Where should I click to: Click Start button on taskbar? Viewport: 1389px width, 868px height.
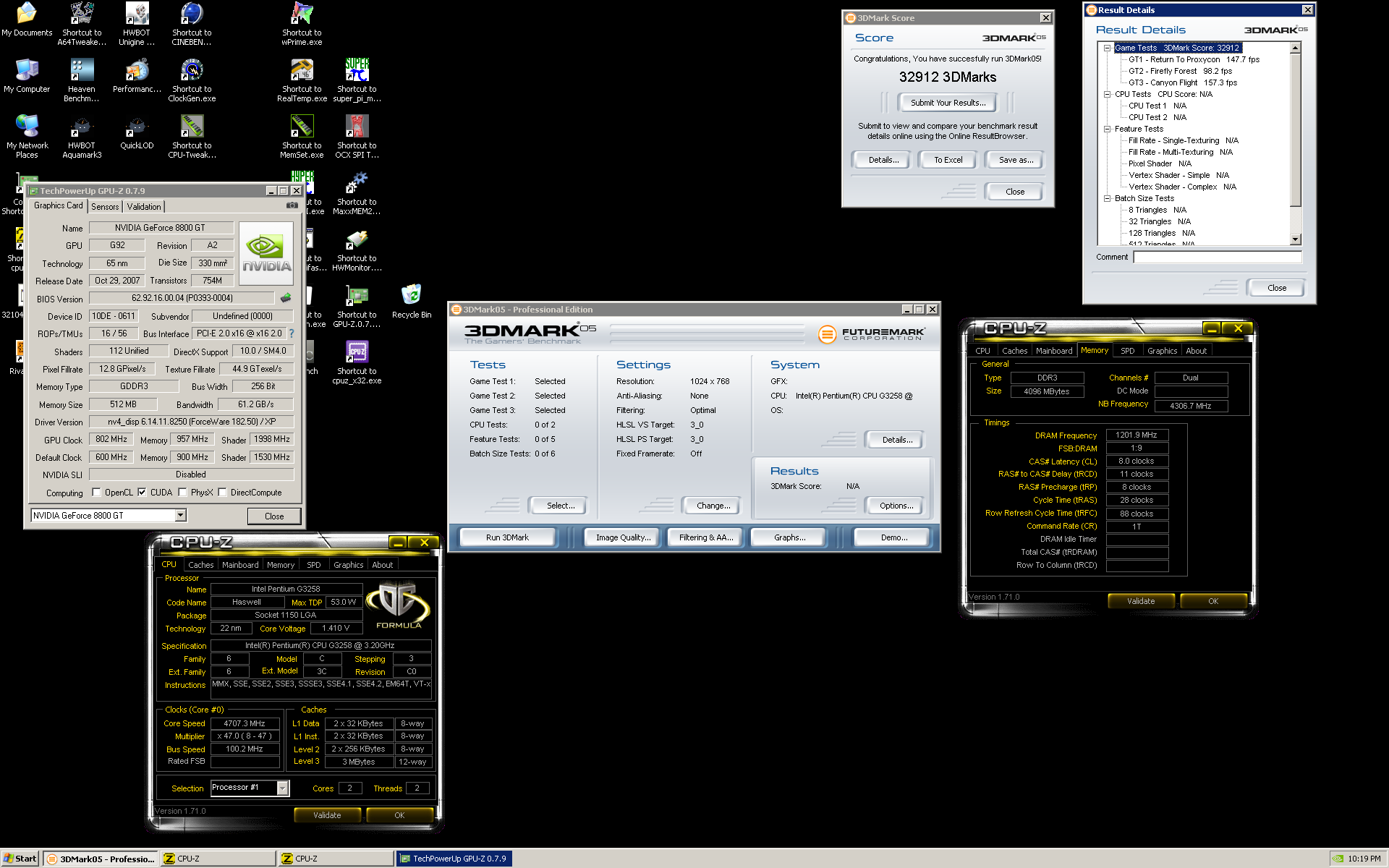[20, 859]
